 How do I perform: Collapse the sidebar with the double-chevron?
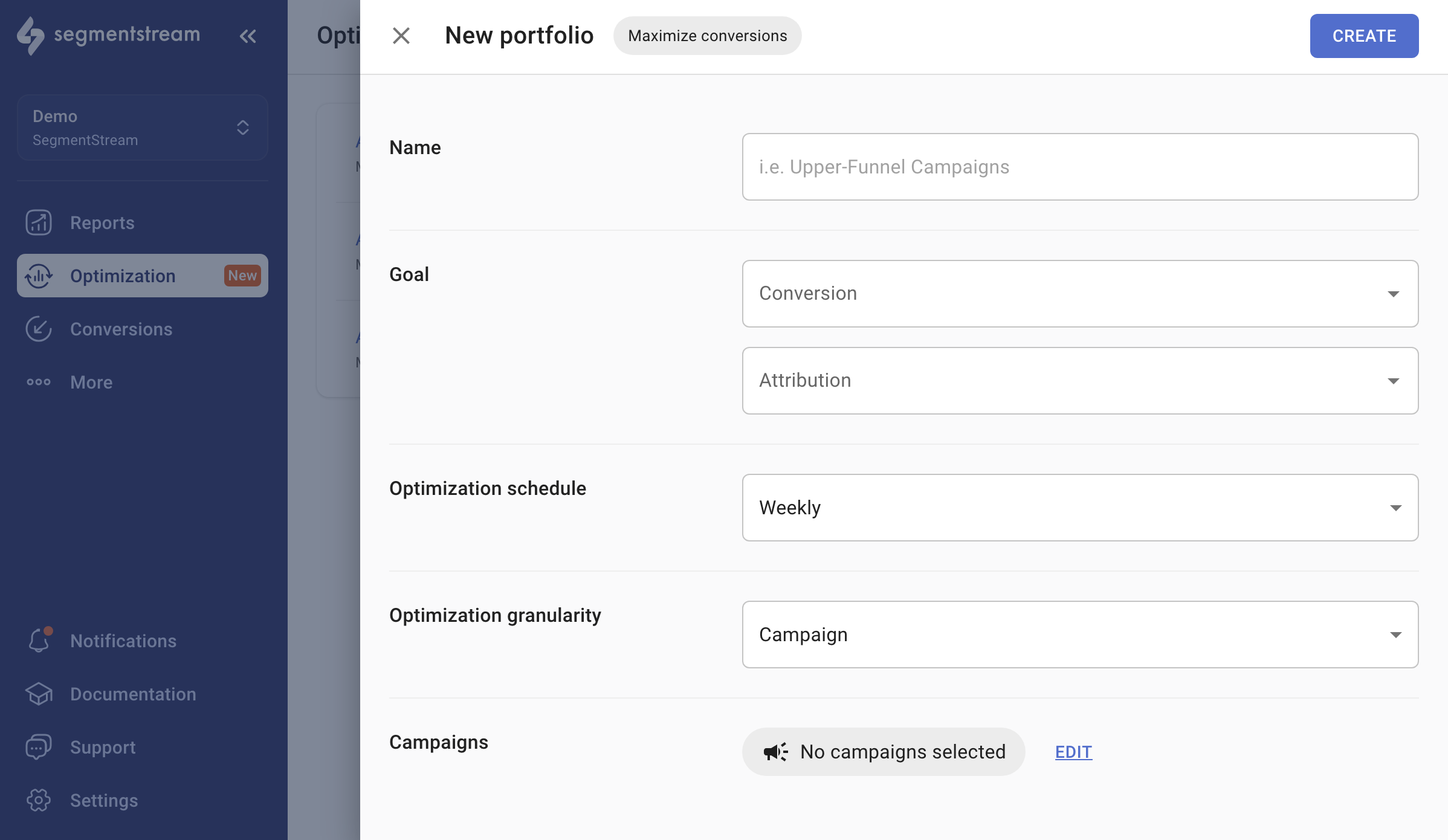coord(248,36)
